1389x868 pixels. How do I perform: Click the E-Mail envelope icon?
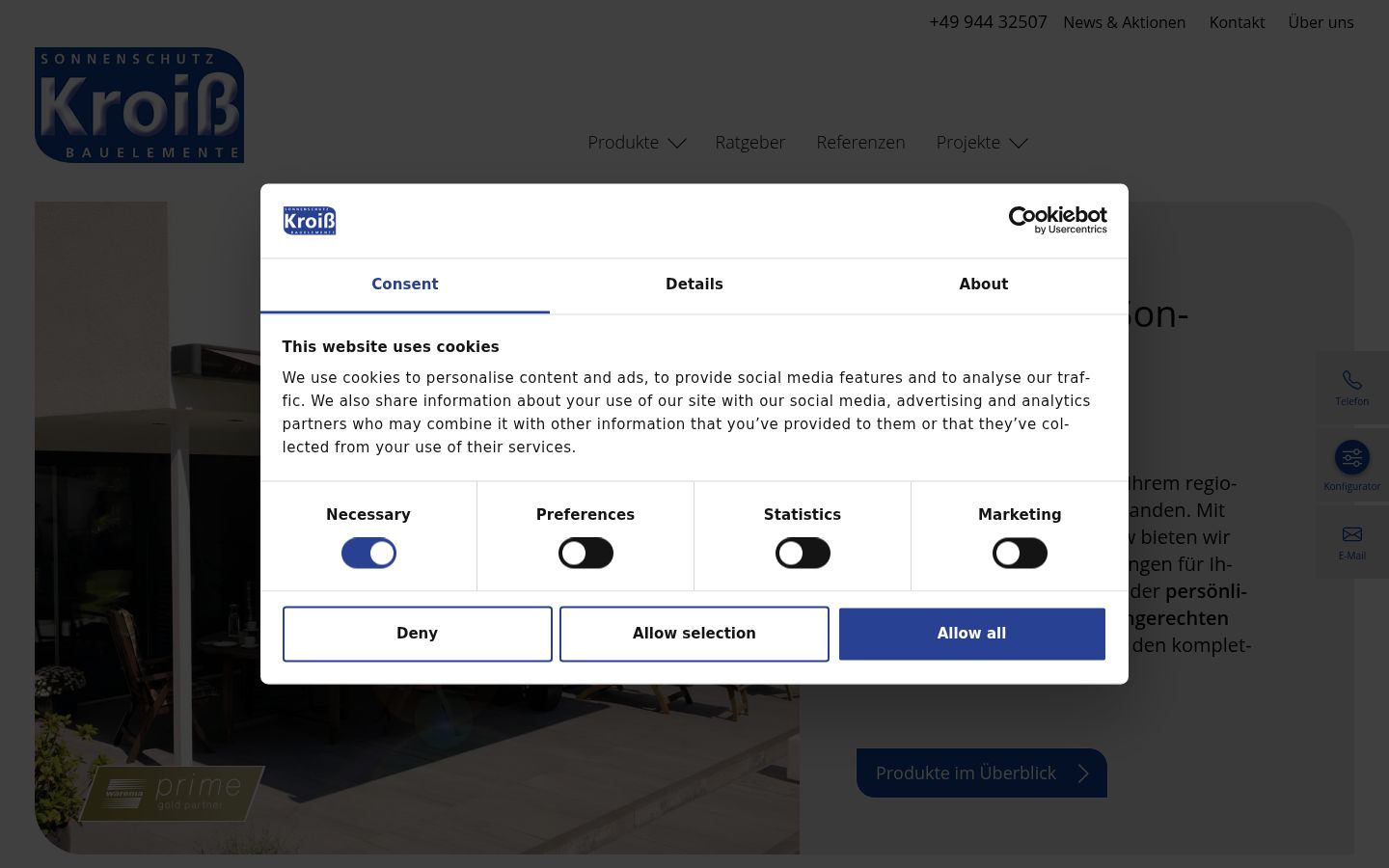point(1351,534)
